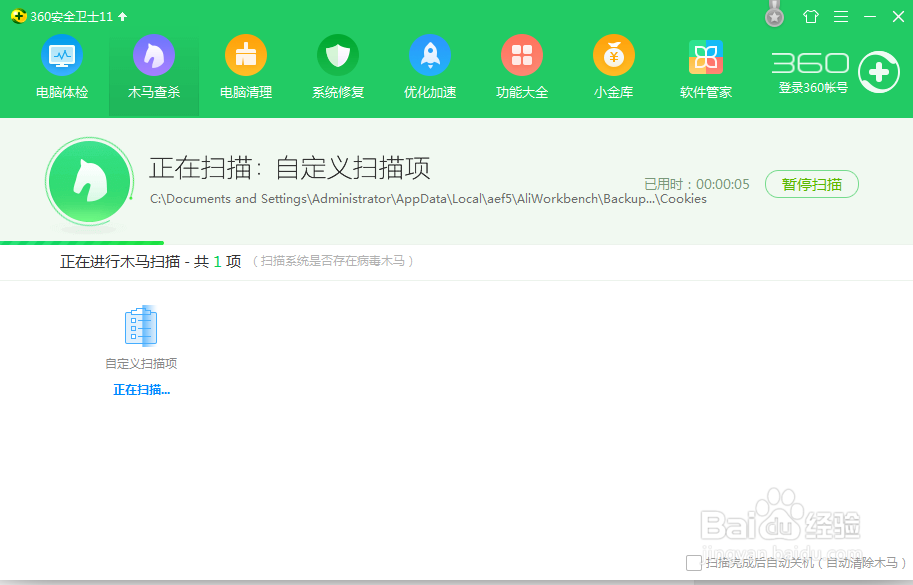Open the hamburger main menu icon
913x585 pixels.
(841, 17)
